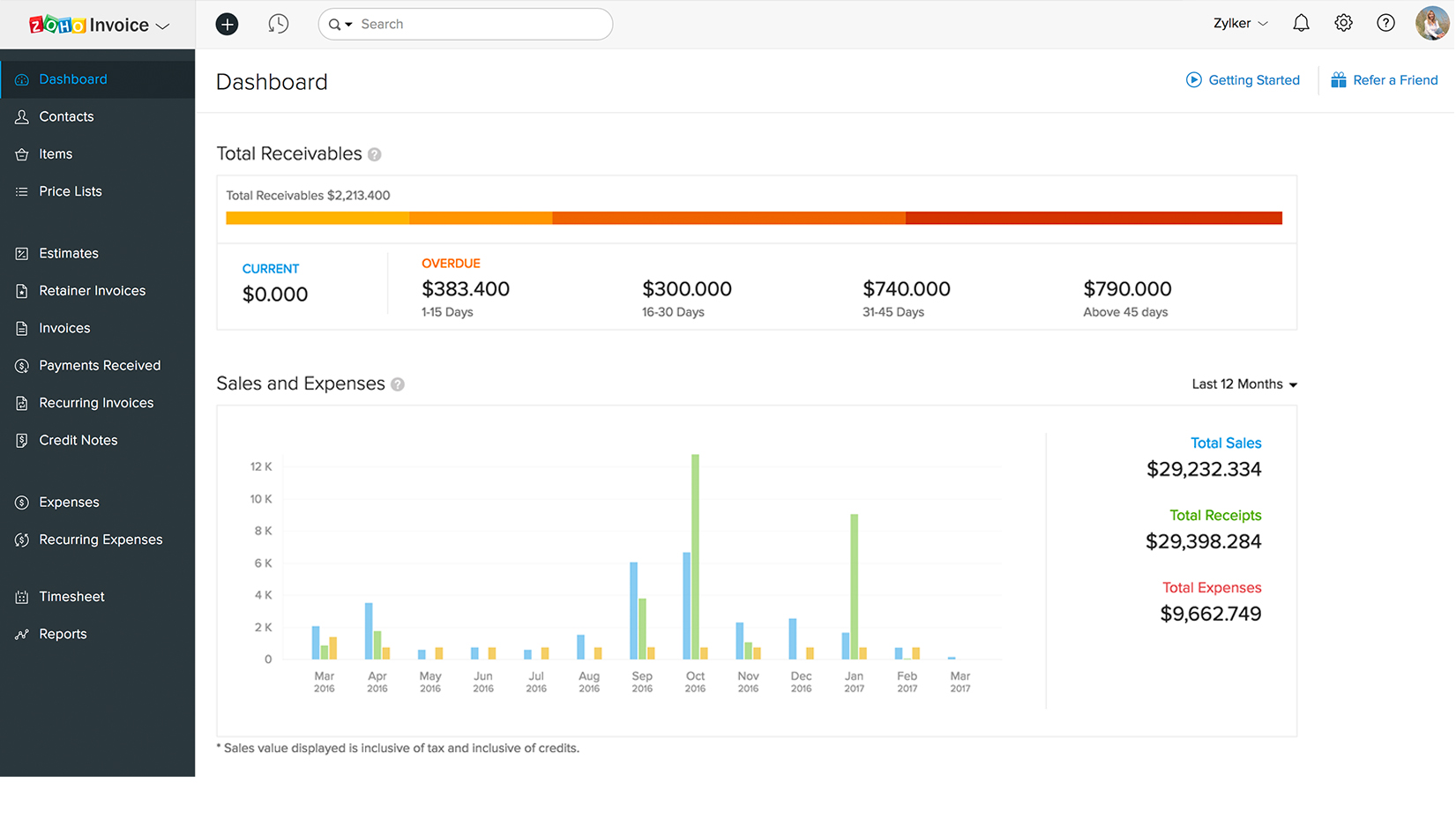
Task: Click the Recurring Expenses icon
Action: [x=22, y=540]
